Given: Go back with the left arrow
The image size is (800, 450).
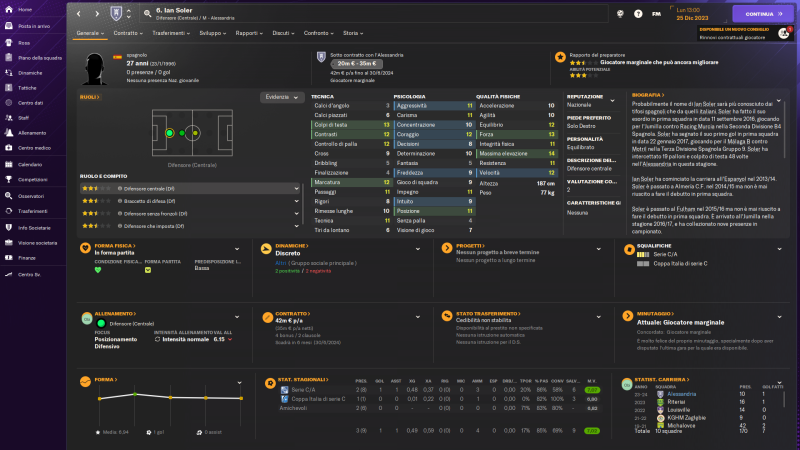Looking at the screenshot, I should [79, 14].
